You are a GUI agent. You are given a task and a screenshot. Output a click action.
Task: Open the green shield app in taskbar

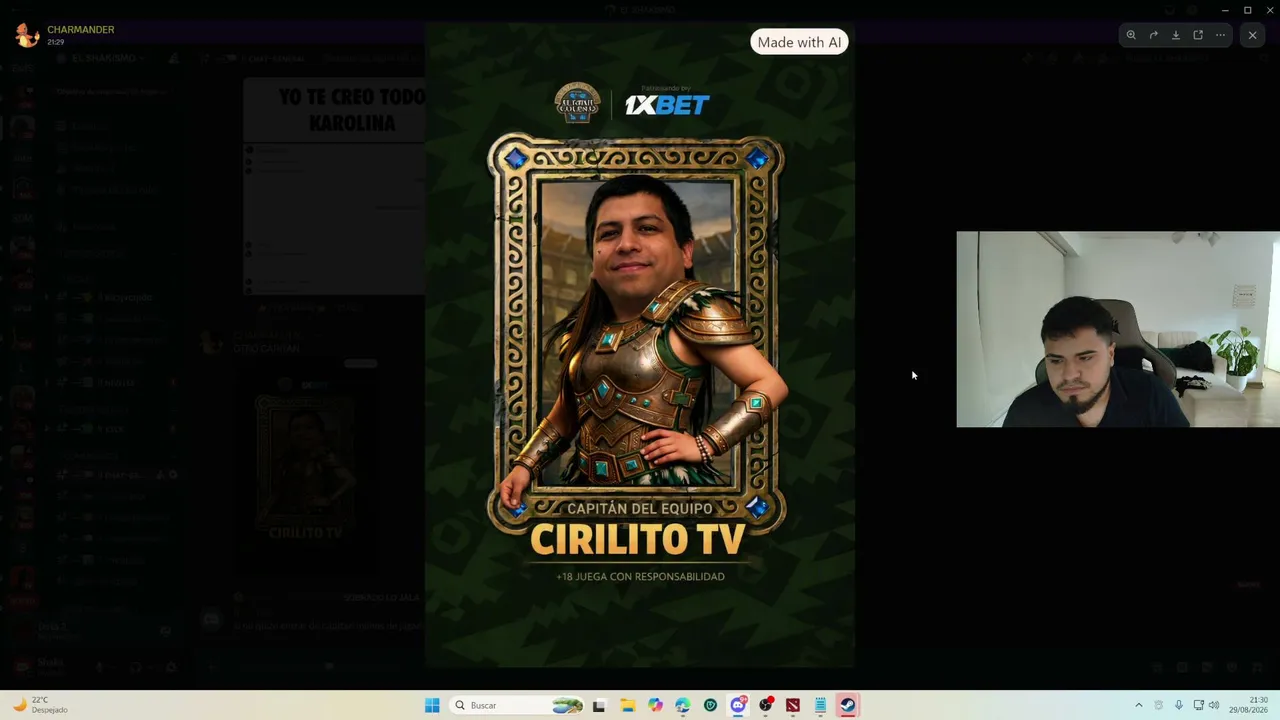tap(710, 705)
